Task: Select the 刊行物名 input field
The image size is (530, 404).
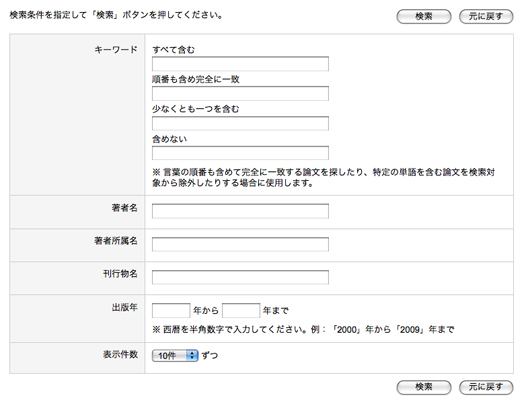Action: tap(240, 277)
